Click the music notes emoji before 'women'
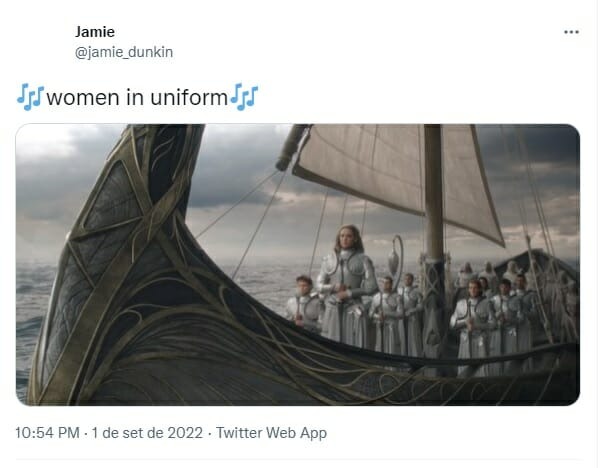This screenshot has width=600, height=468. tap(31, 97)
